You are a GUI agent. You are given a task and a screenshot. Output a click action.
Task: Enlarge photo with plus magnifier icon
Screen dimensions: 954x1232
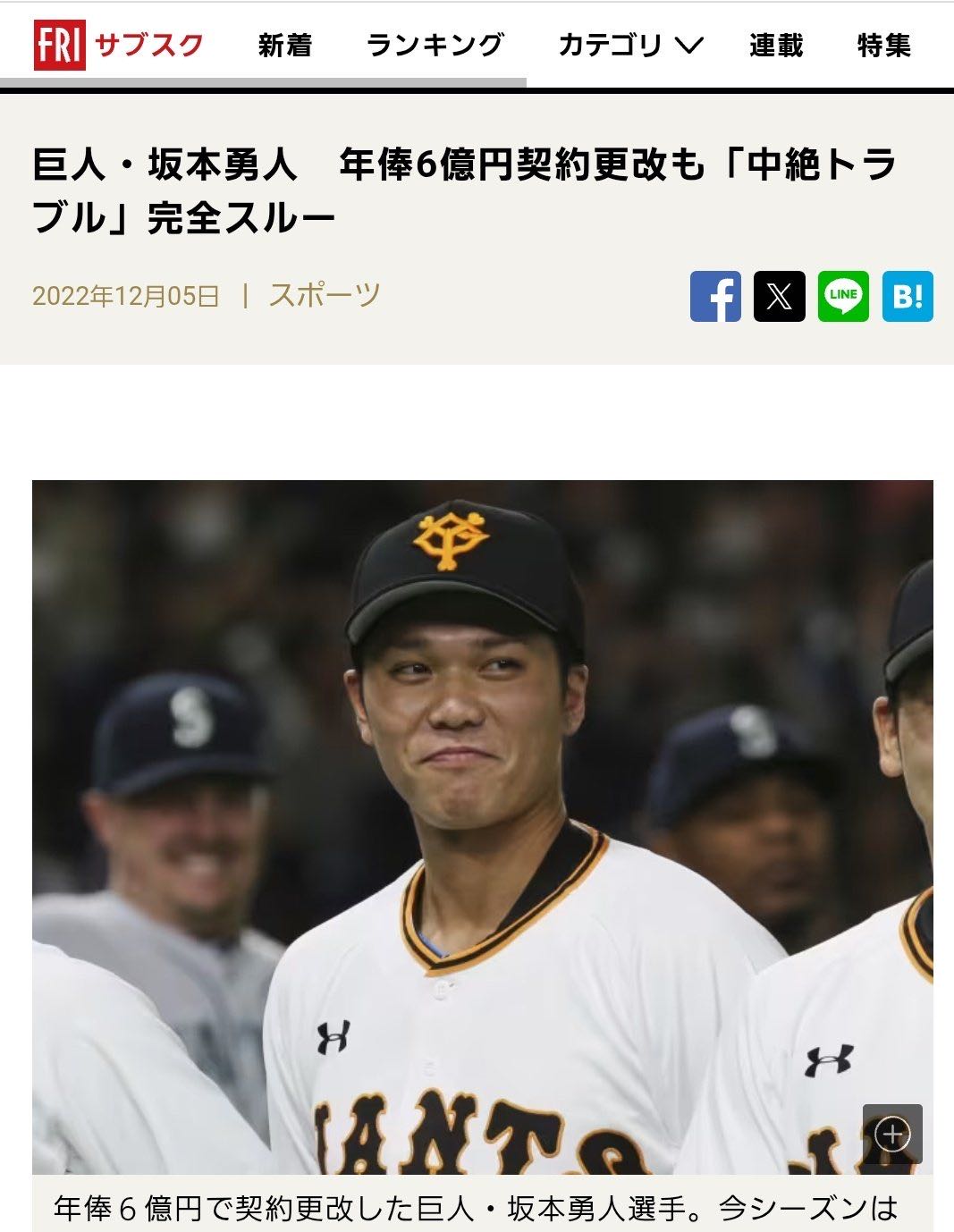(x=892, y=1134)
